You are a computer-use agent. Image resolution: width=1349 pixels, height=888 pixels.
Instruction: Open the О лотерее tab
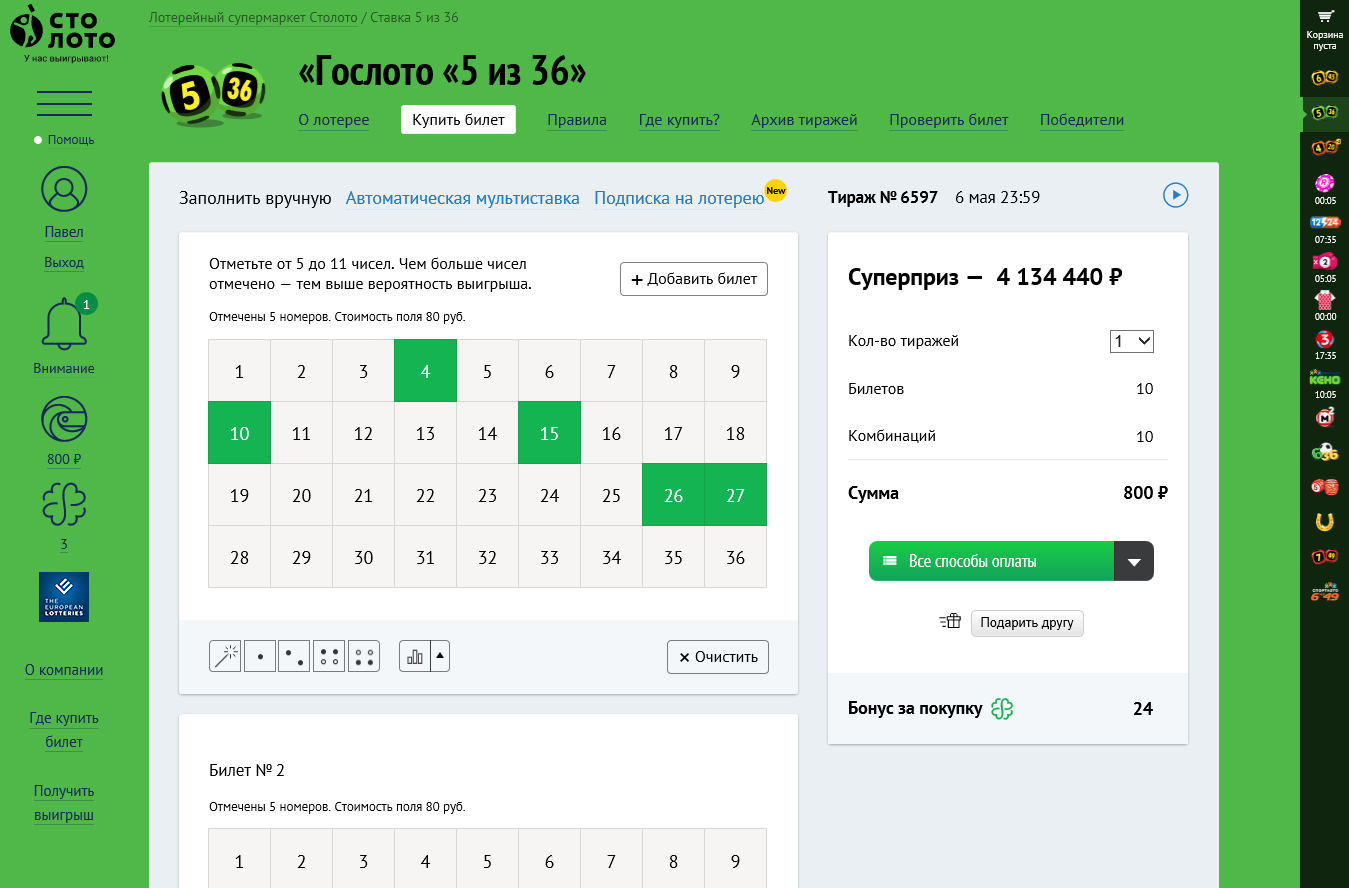334,120
